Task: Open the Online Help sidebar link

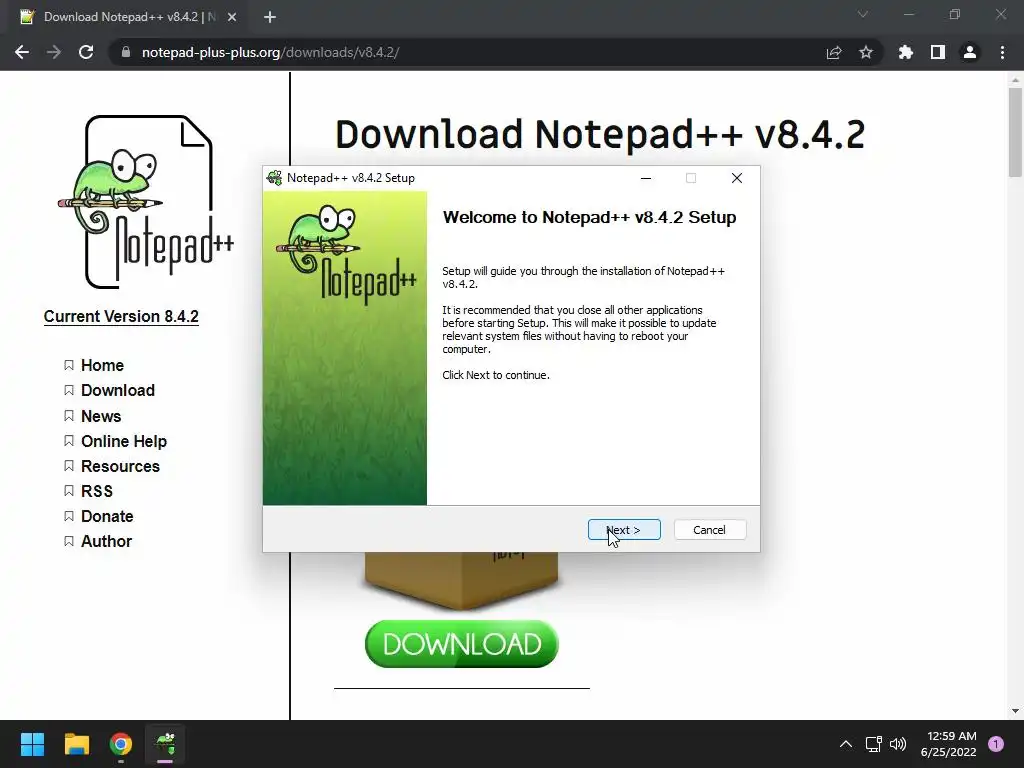Action: pyautogui.click(x=123, y=441)
